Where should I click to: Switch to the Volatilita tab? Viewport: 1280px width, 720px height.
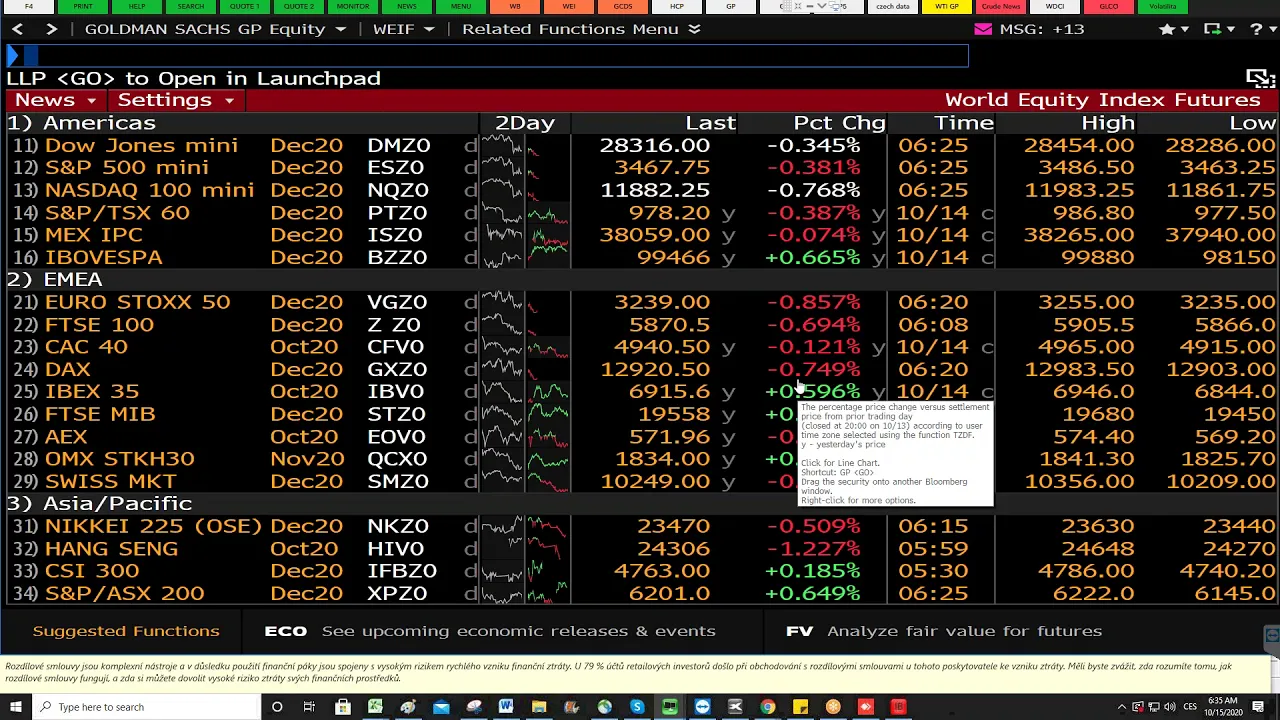[x=1163, y=6]
